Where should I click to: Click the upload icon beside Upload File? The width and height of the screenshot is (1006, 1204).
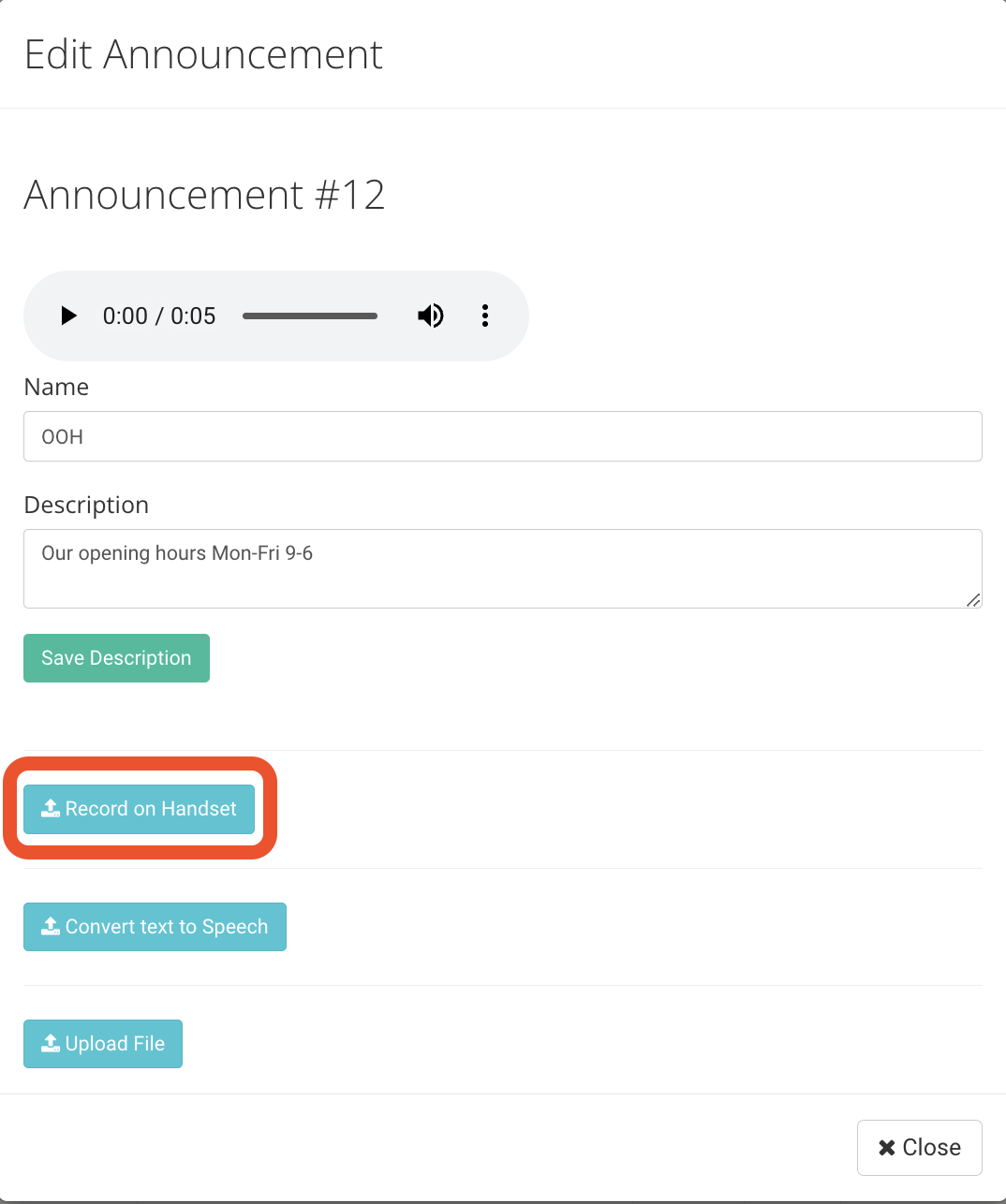click(51, 1043)
